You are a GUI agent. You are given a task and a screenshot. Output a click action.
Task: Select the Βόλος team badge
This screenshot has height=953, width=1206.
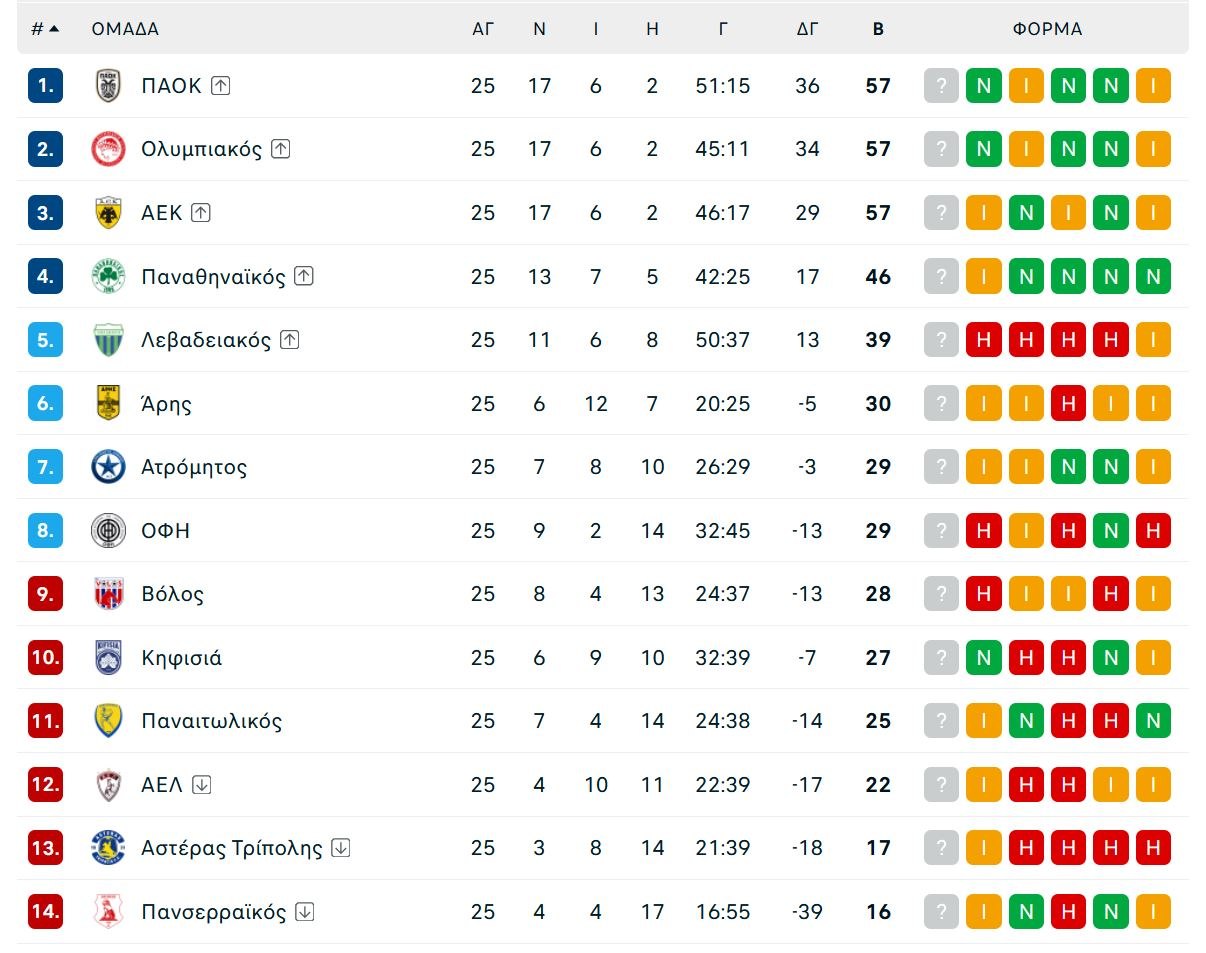click(107, 593)
